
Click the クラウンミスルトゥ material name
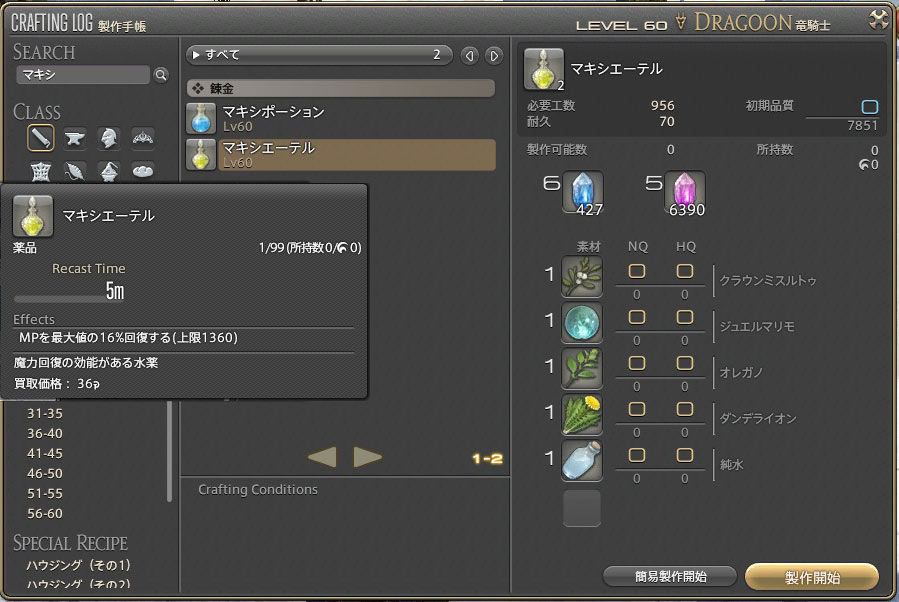[768, 281]
